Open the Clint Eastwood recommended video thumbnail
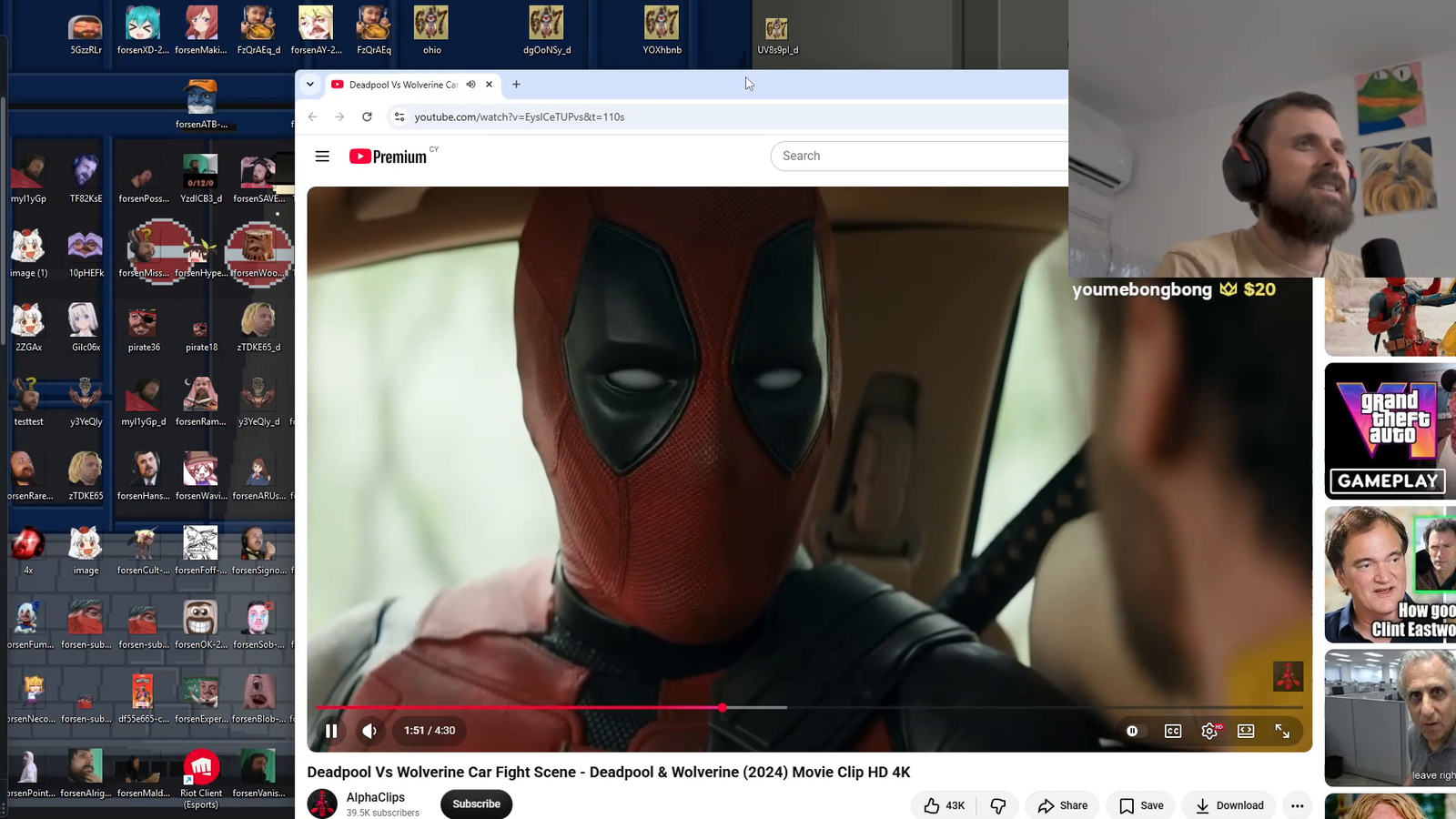This screenshot has width=1456, height=819. click(1390, 574)
